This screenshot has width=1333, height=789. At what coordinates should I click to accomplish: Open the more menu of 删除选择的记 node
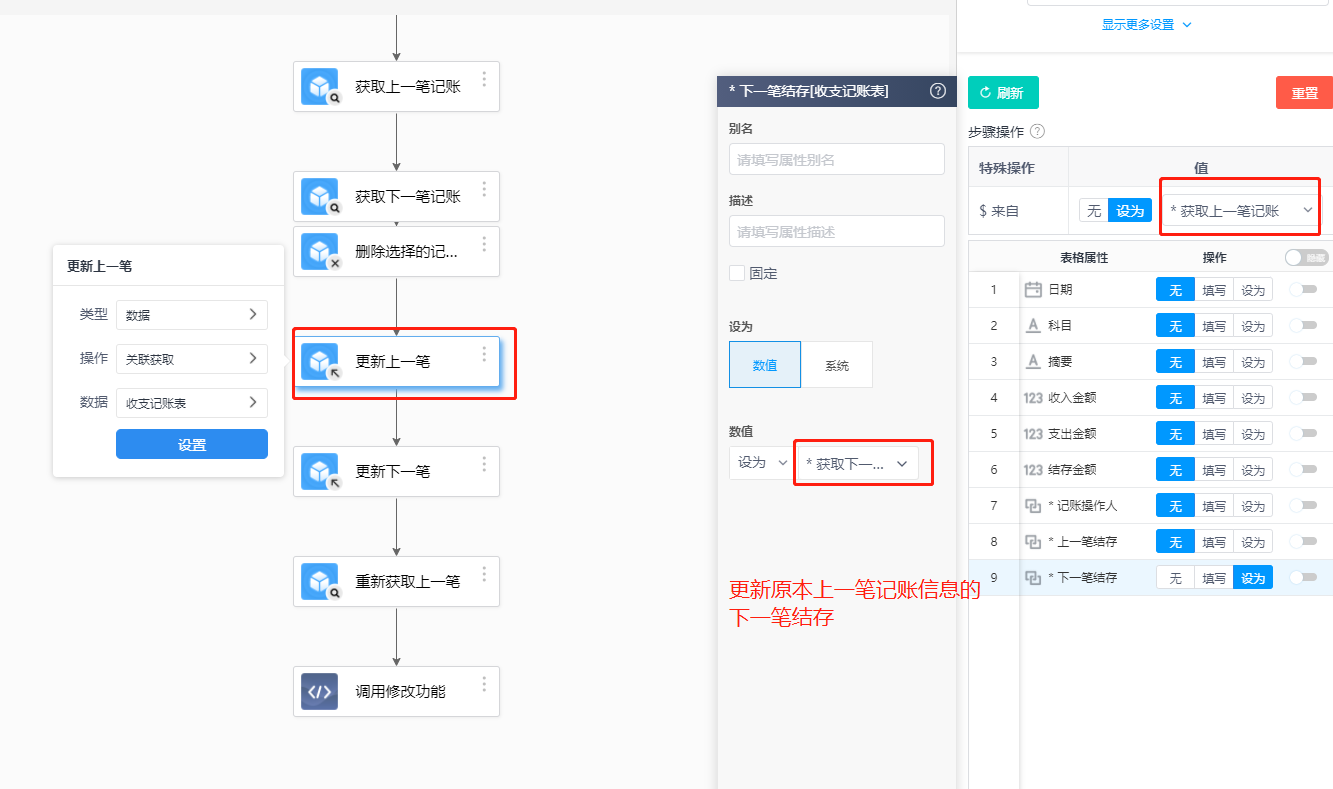tap(484, 244)
